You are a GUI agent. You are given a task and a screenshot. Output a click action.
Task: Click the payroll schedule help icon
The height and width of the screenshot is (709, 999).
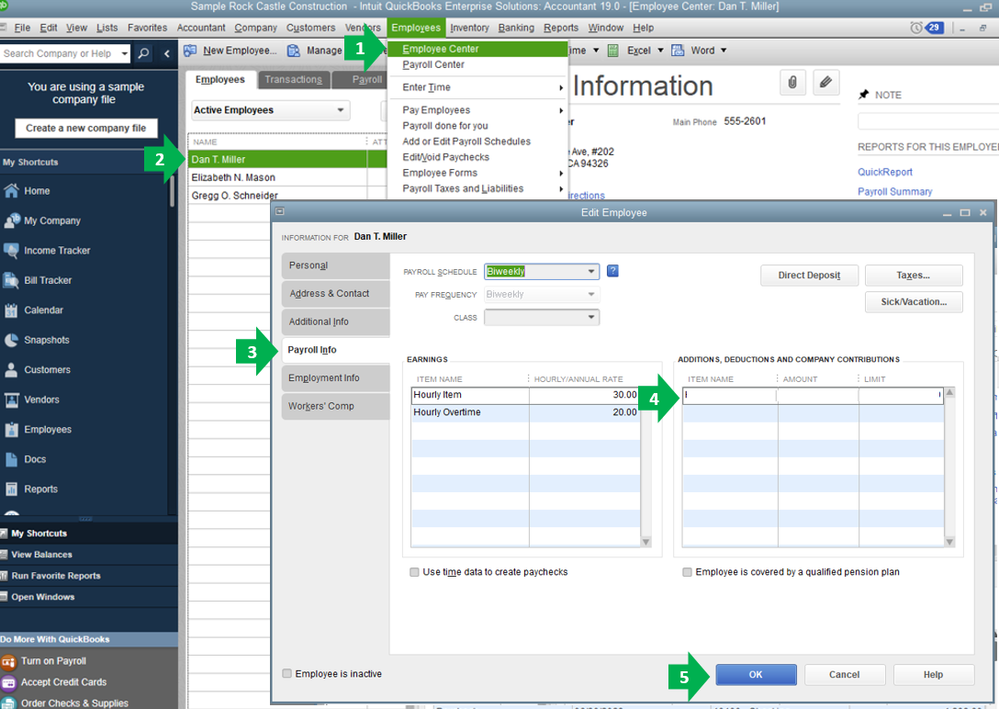tap(612, 271)
